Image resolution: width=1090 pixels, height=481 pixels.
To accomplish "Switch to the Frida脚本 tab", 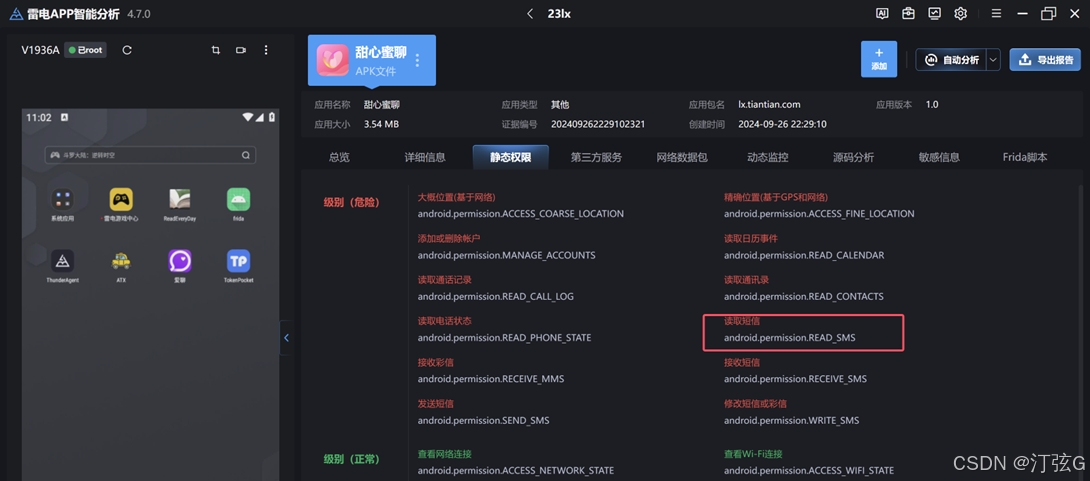I will 1025,157.
